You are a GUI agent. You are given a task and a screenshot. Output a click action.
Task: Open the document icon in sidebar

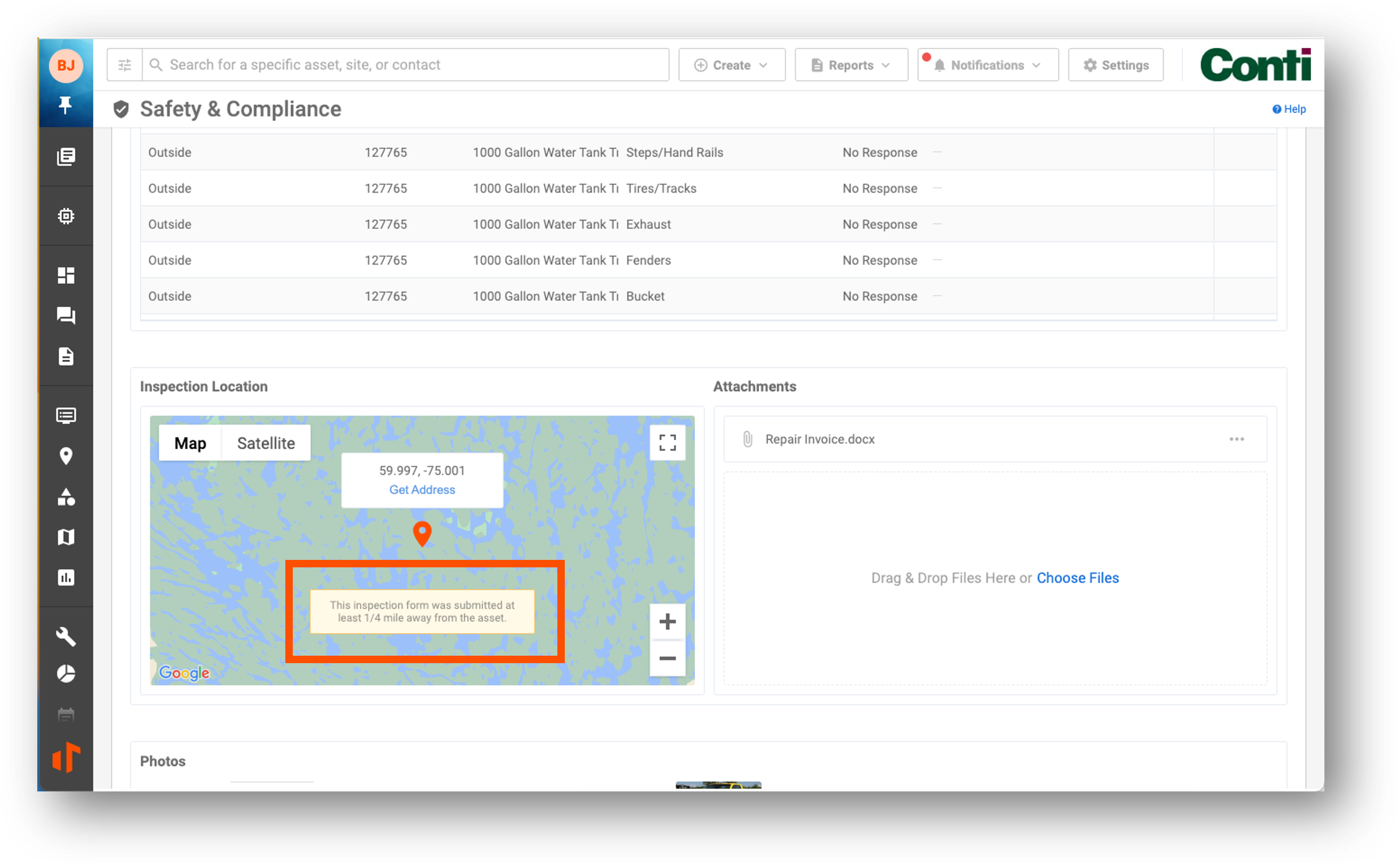66,356
